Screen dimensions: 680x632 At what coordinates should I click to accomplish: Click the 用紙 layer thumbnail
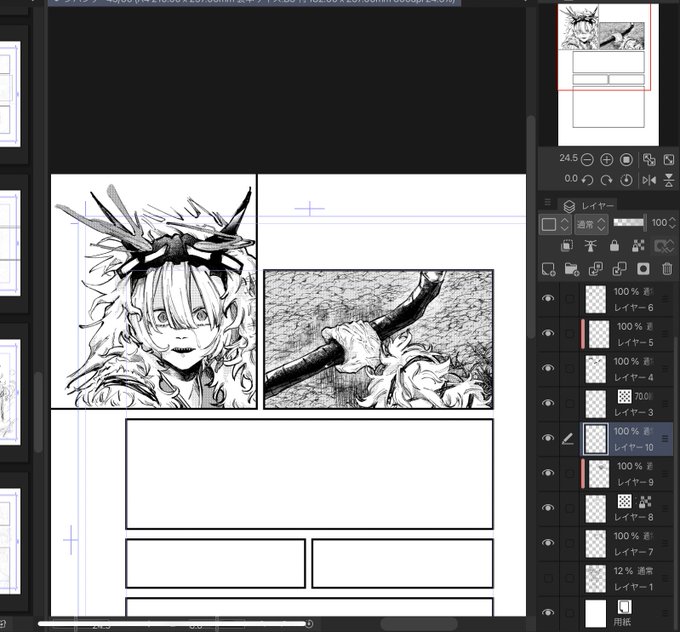(x=595, y=613)
